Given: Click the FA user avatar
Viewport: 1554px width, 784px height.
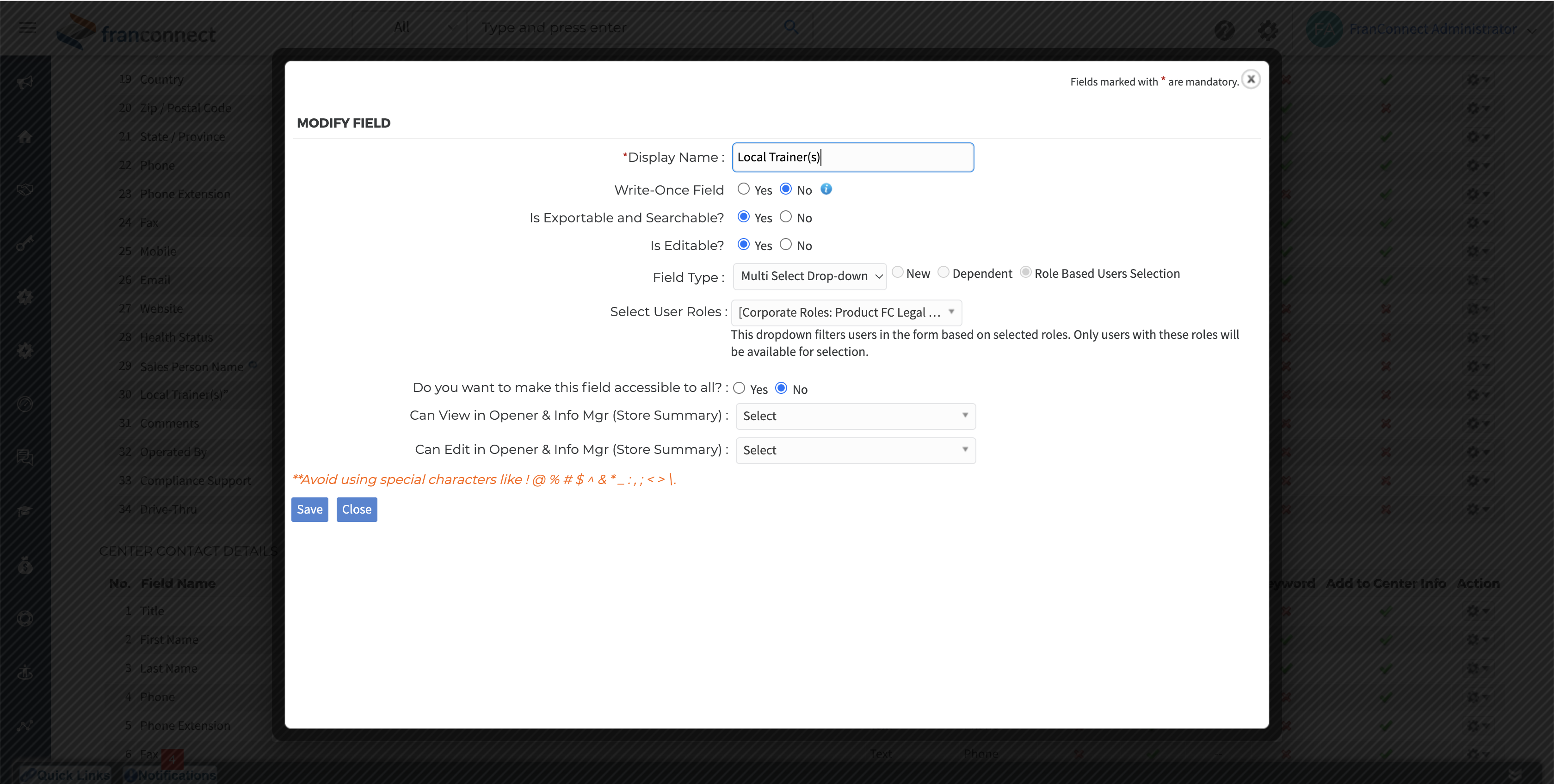Looking at the screenshot, I should pos(1324,29).
